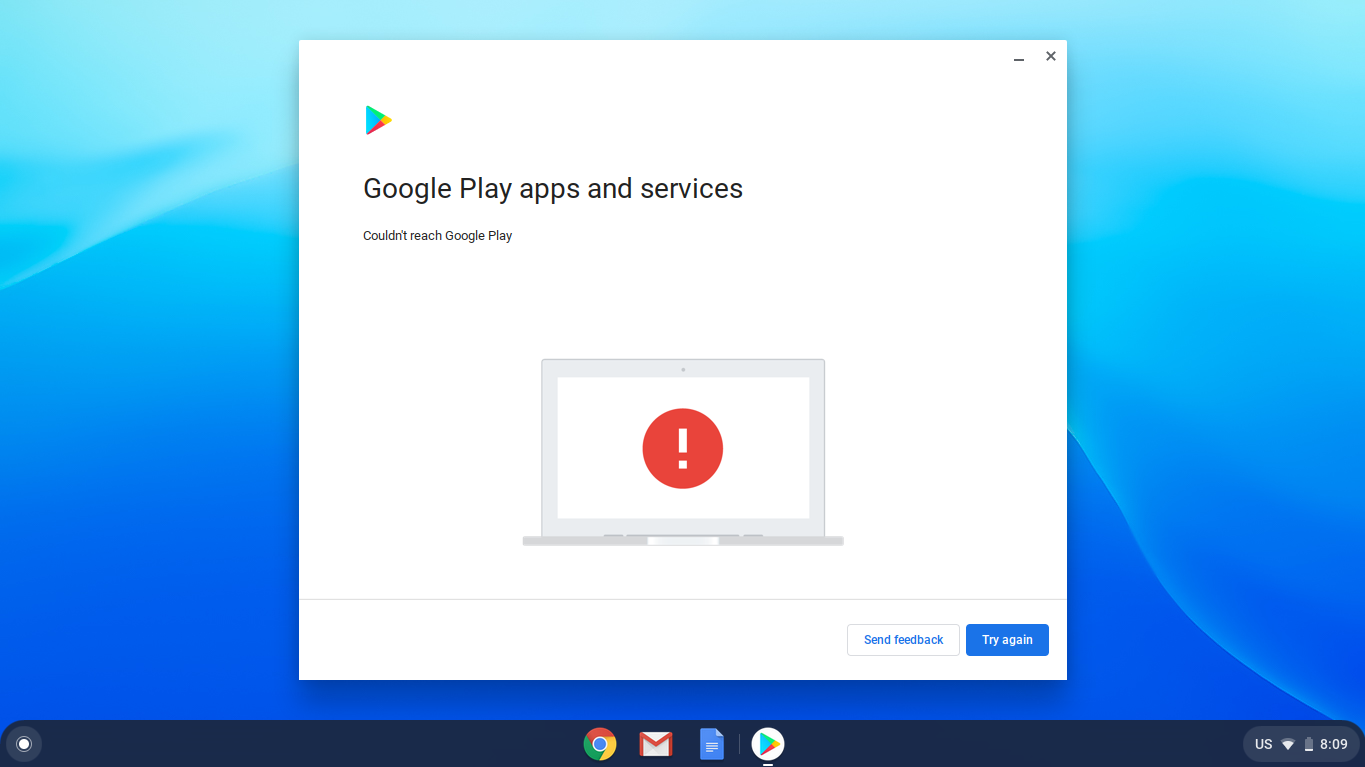Open status tray via the 8:09 clock
The image size is (1365, 767).
point(1334,744)
